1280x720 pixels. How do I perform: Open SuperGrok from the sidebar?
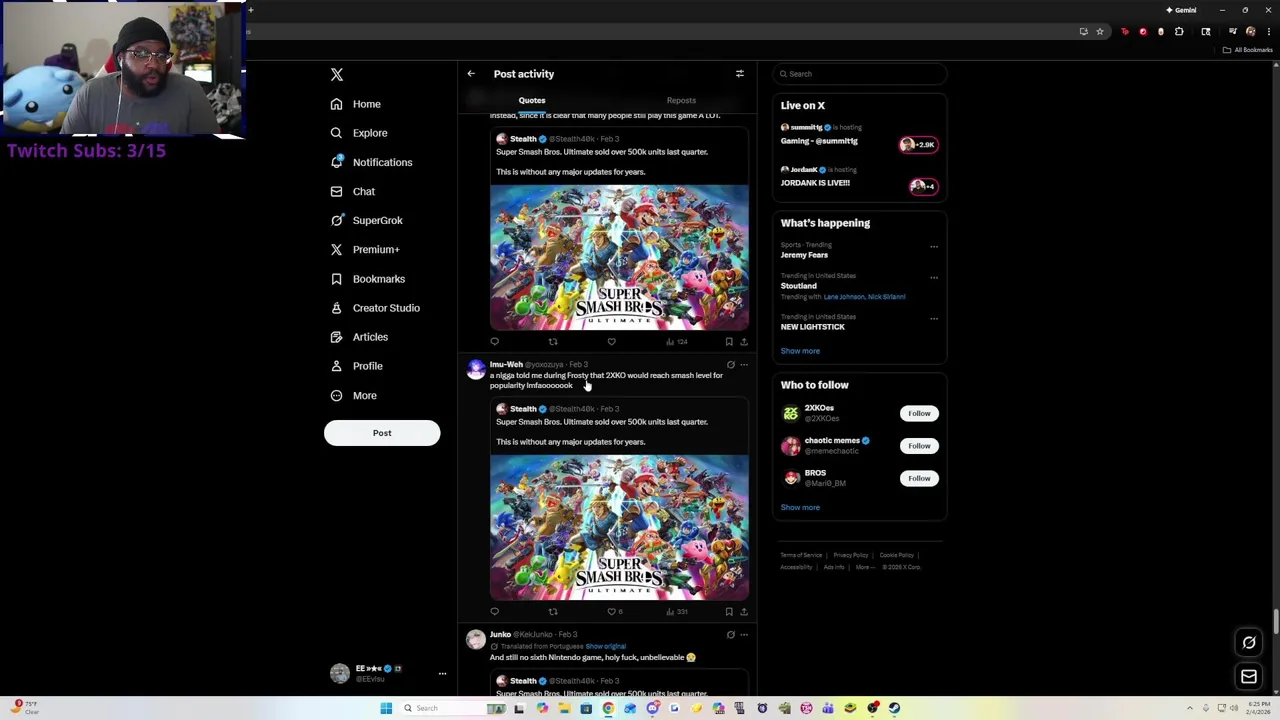tap(366, 220)
